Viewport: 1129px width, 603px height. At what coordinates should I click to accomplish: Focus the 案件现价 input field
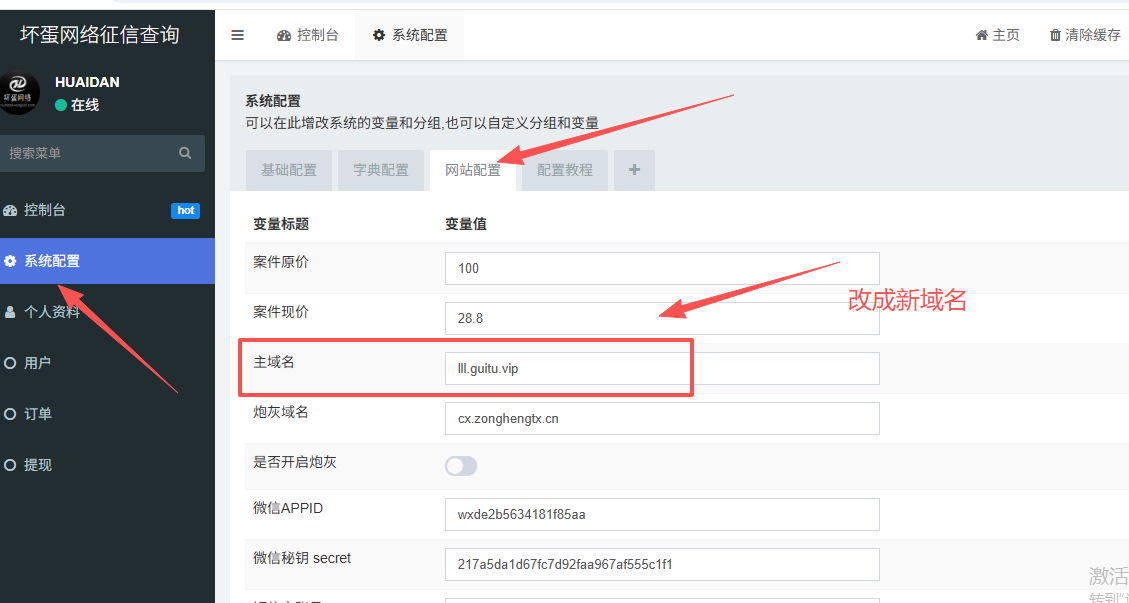[x=661, y=318]
